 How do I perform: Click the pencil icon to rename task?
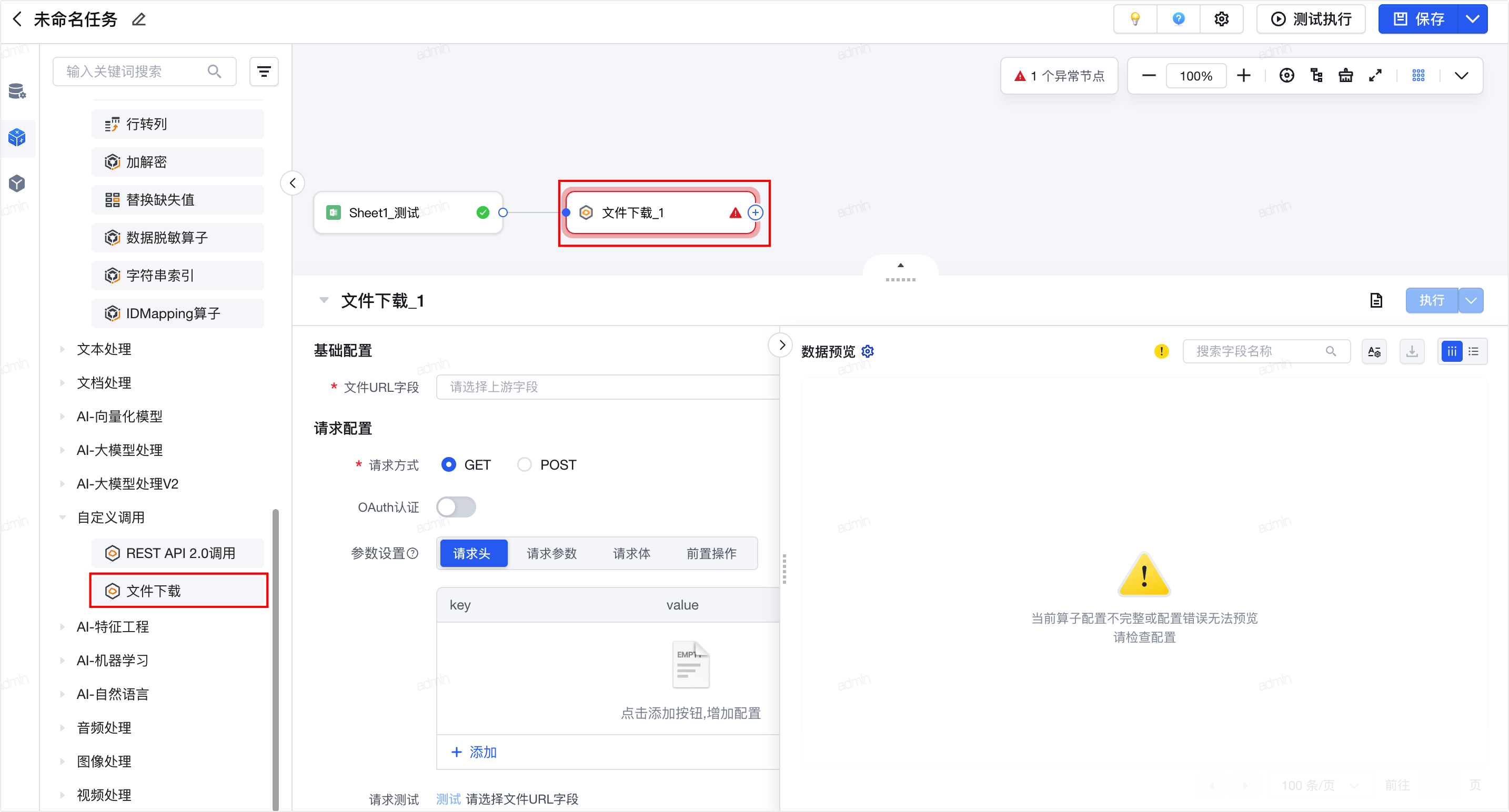[x=138, y=19]
